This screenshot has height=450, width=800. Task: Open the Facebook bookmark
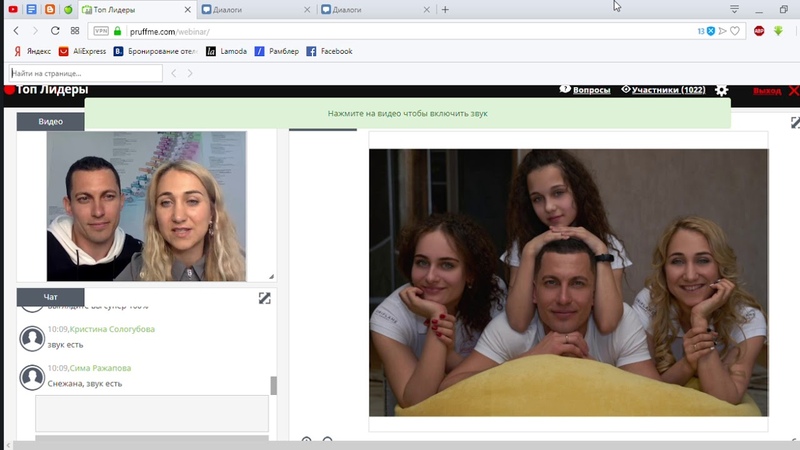point(330,51)
